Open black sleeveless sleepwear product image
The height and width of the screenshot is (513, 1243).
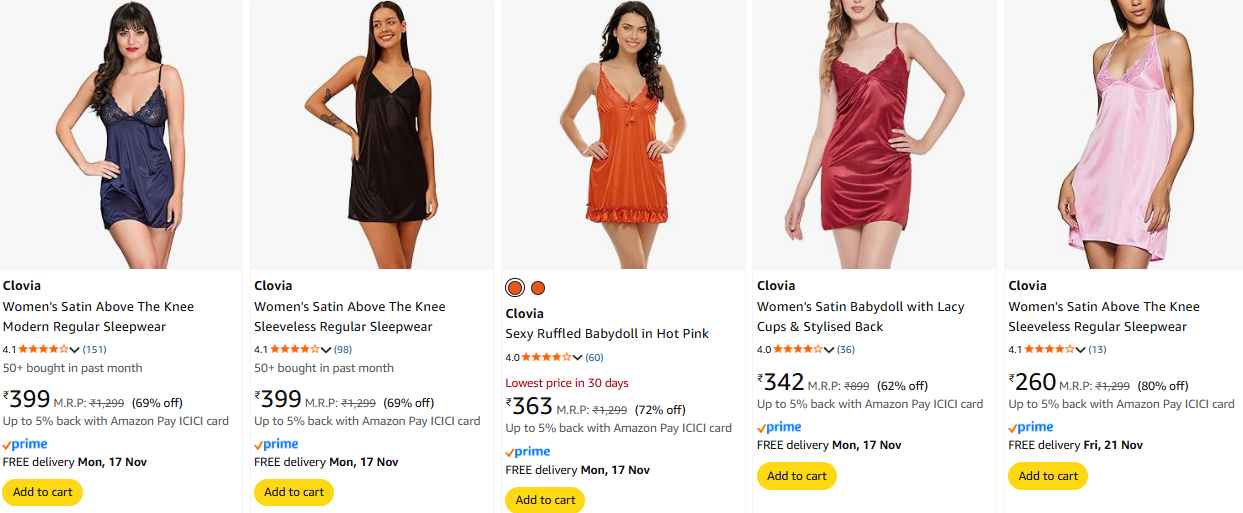coord(372,135)
